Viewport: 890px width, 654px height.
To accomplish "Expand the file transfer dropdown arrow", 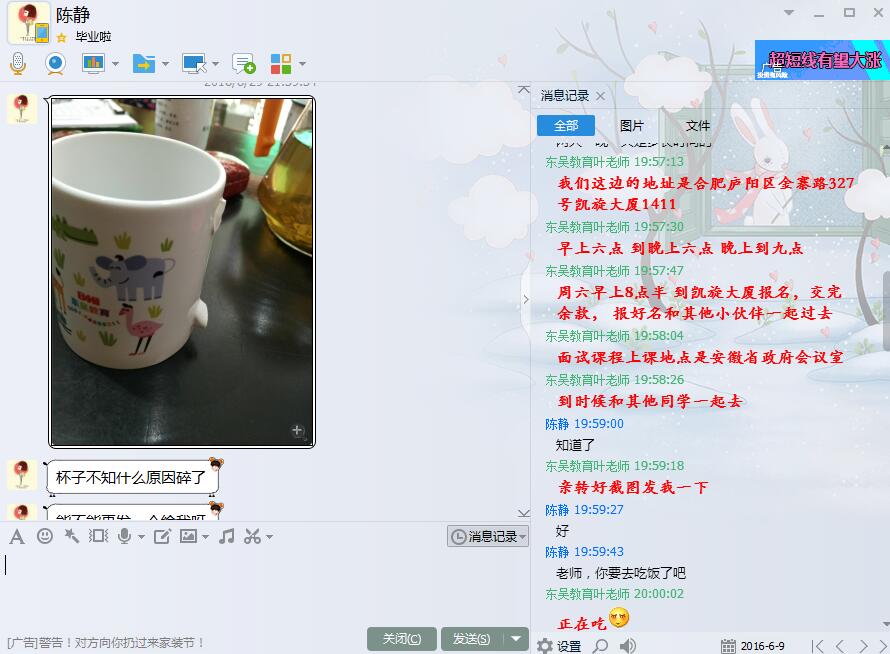I will pos(165,64).
